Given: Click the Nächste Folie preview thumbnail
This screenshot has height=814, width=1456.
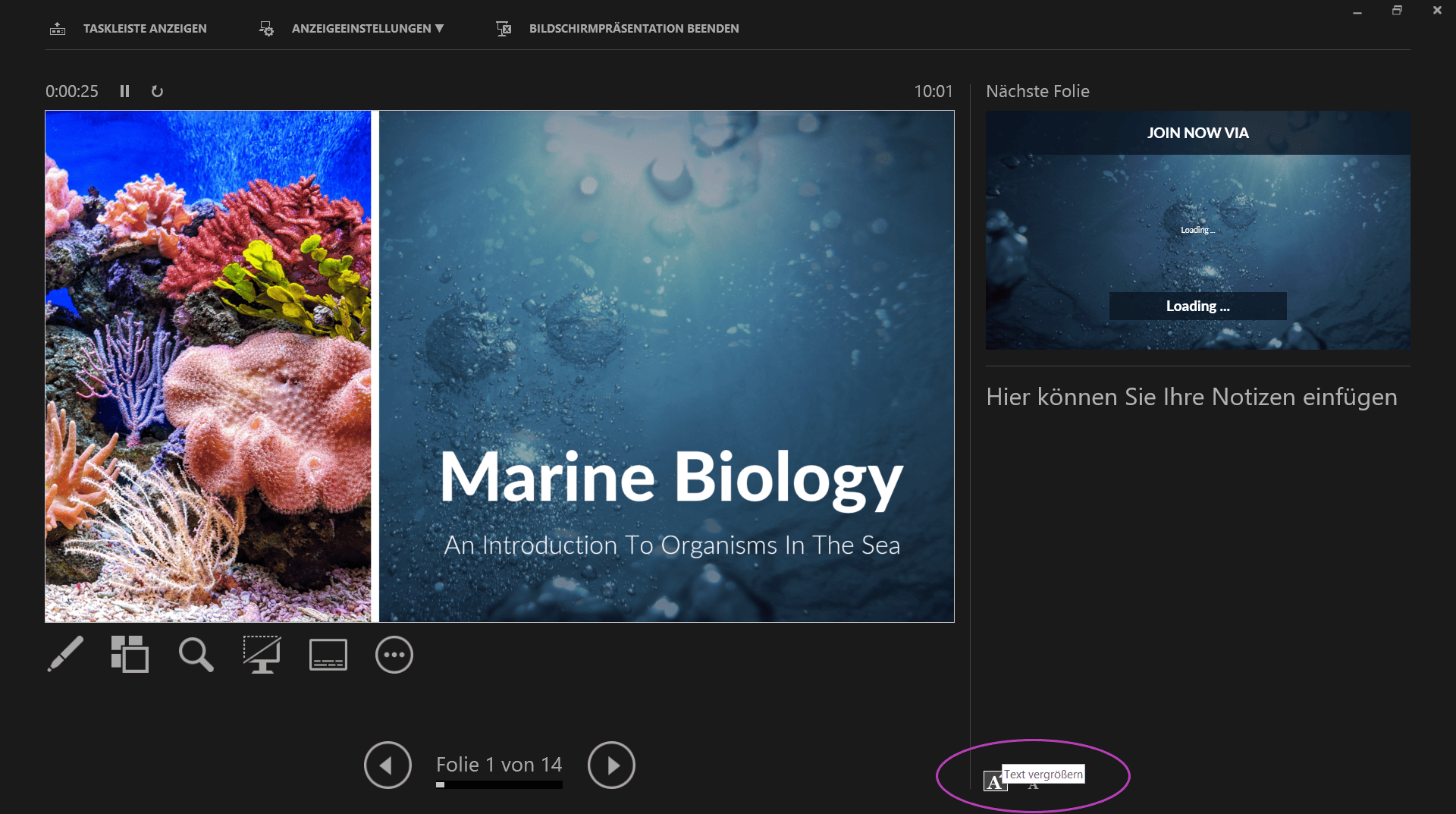Looking at the screenshot, I should tap(1197, 230).
